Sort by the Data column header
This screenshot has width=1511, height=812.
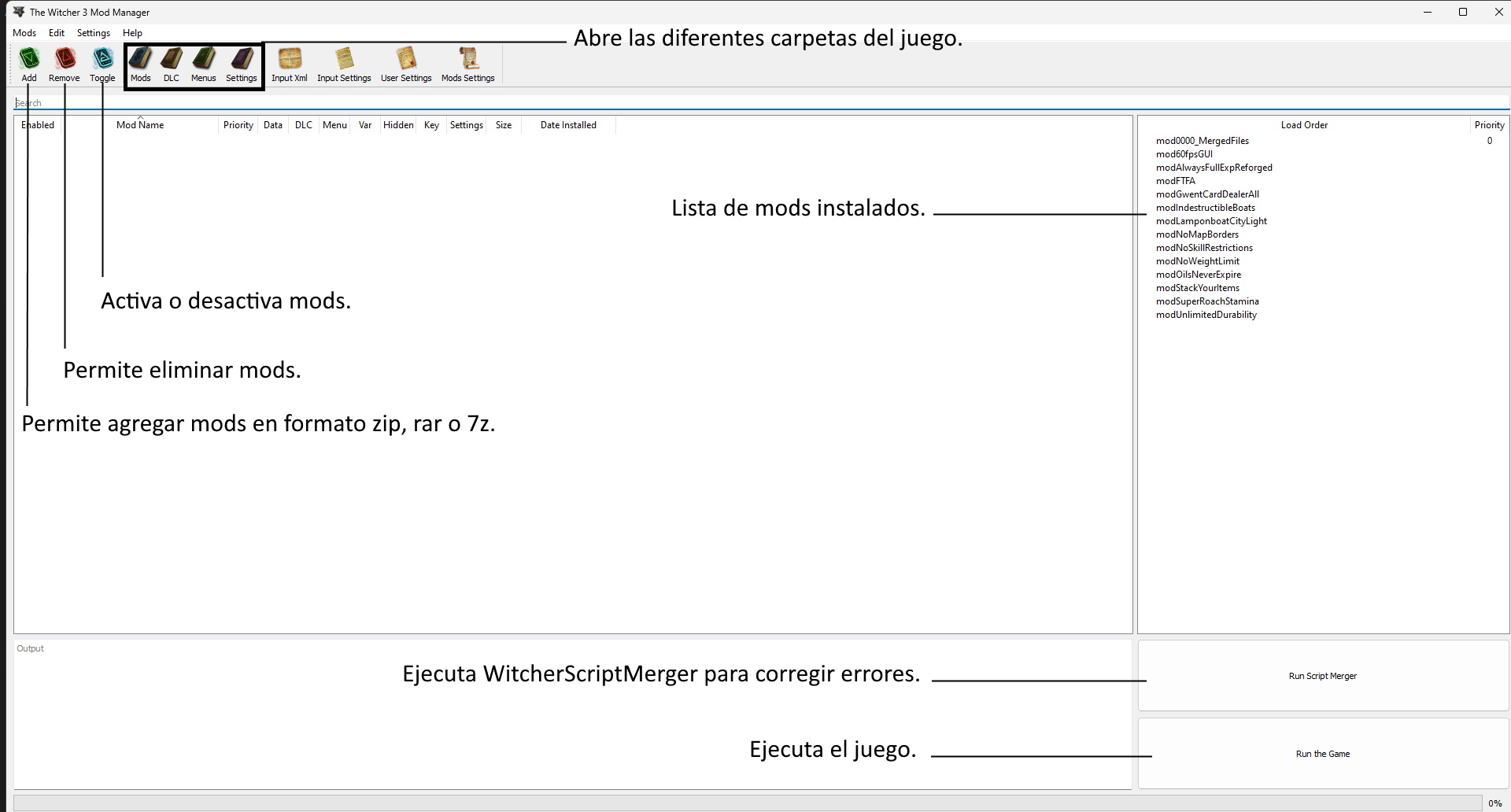coord(273,125)
